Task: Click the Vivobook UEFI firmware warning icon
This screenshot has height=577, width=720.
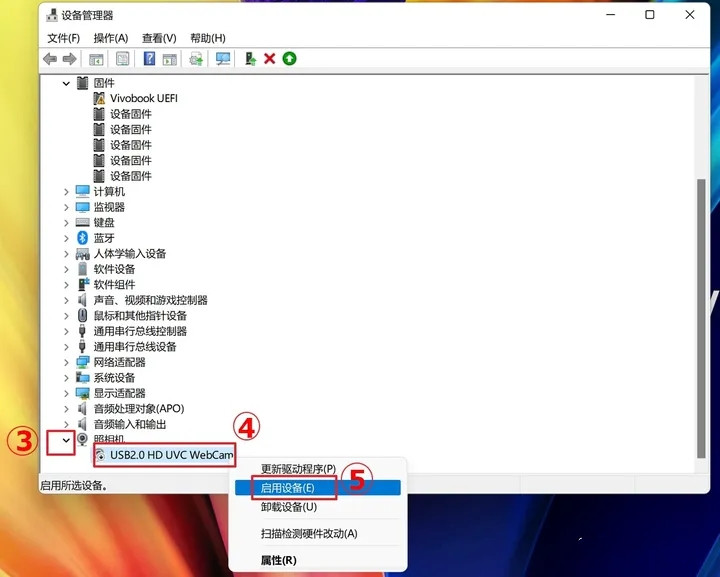Action: [x=99, y=99]
